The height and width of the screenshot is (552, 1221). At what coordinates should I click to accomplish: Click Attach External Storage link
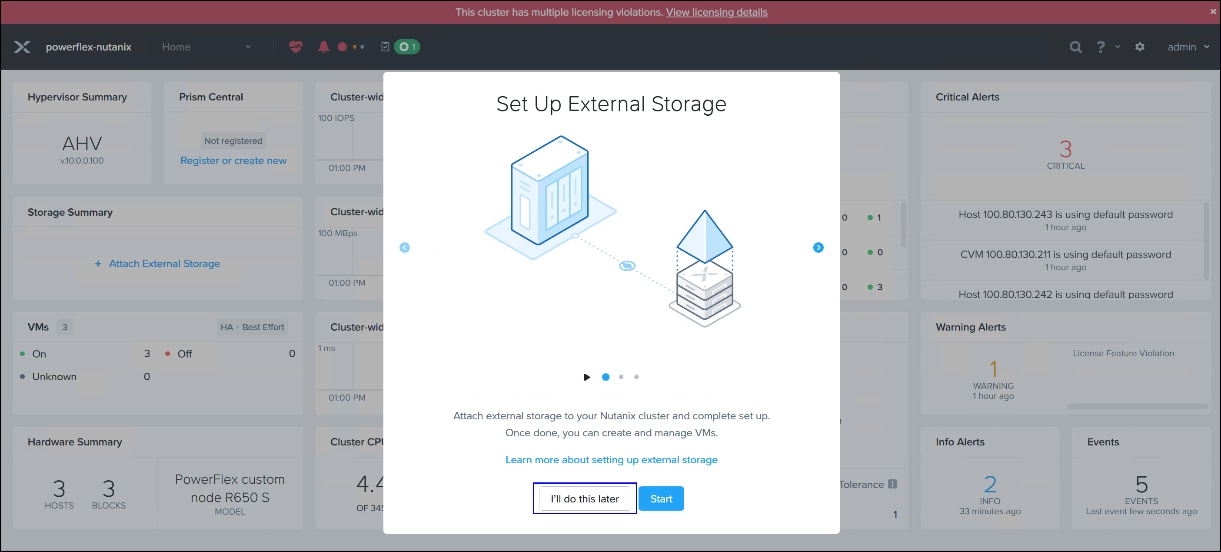(x=164, y=264)
